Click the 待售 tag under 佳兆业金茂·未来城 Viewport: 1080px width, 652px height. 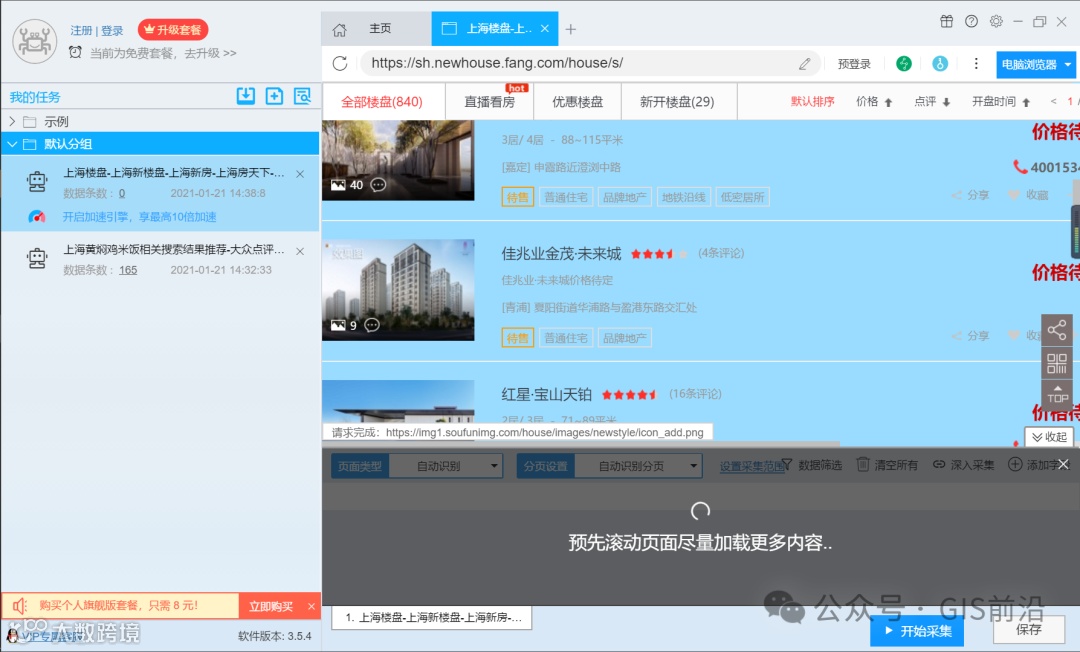click(x=517, y=338)
